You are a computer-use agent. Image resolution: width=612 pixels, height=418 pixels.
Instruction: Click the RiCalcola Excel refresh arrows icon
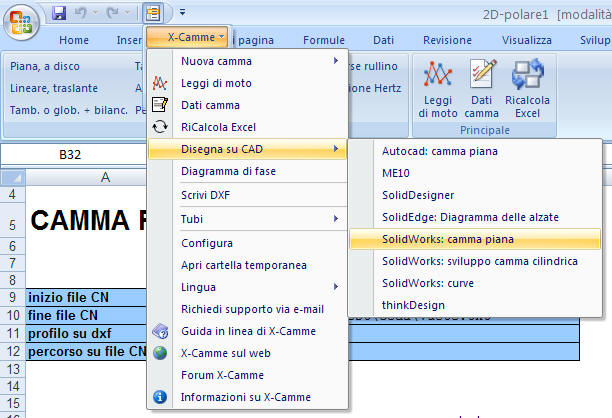point(160,127)
